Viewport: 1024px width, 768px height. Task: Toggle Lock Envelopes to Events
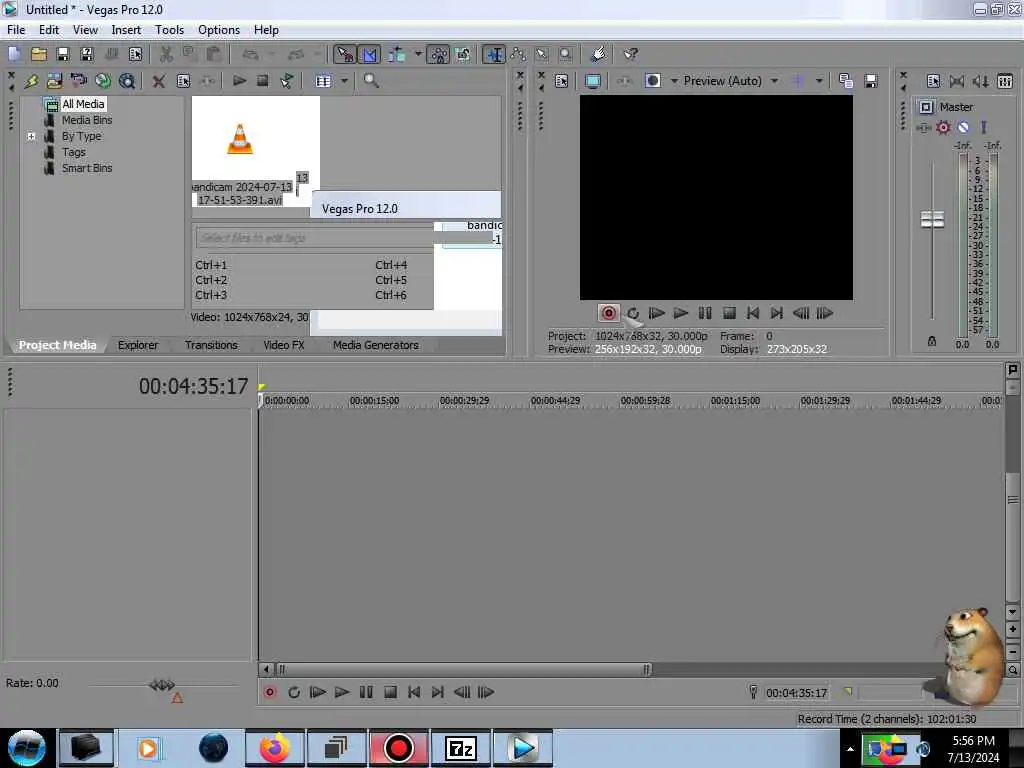click(x=438, y=54)
